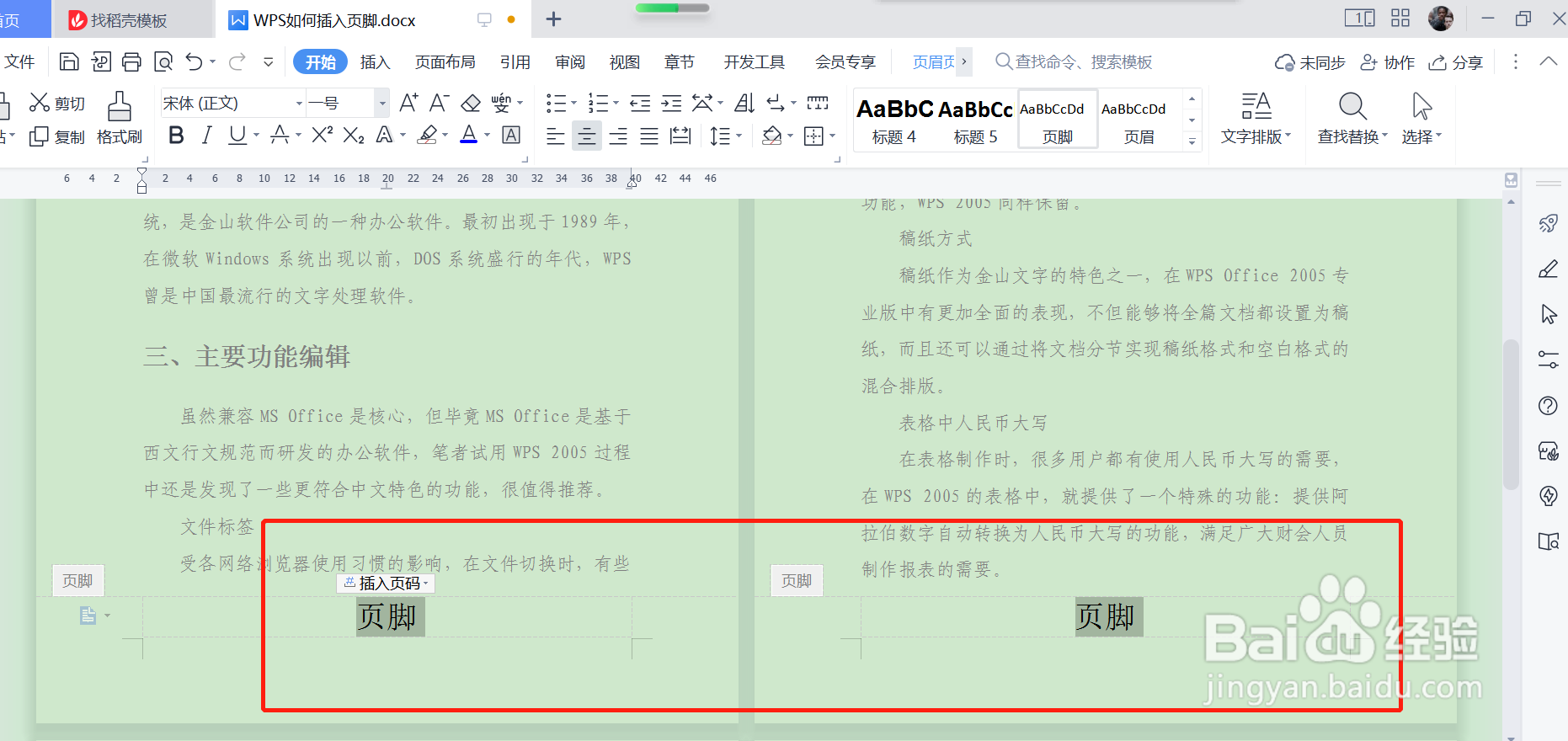Increase font size with A+ icon
Screen dimensions: 1568x741
408,103
